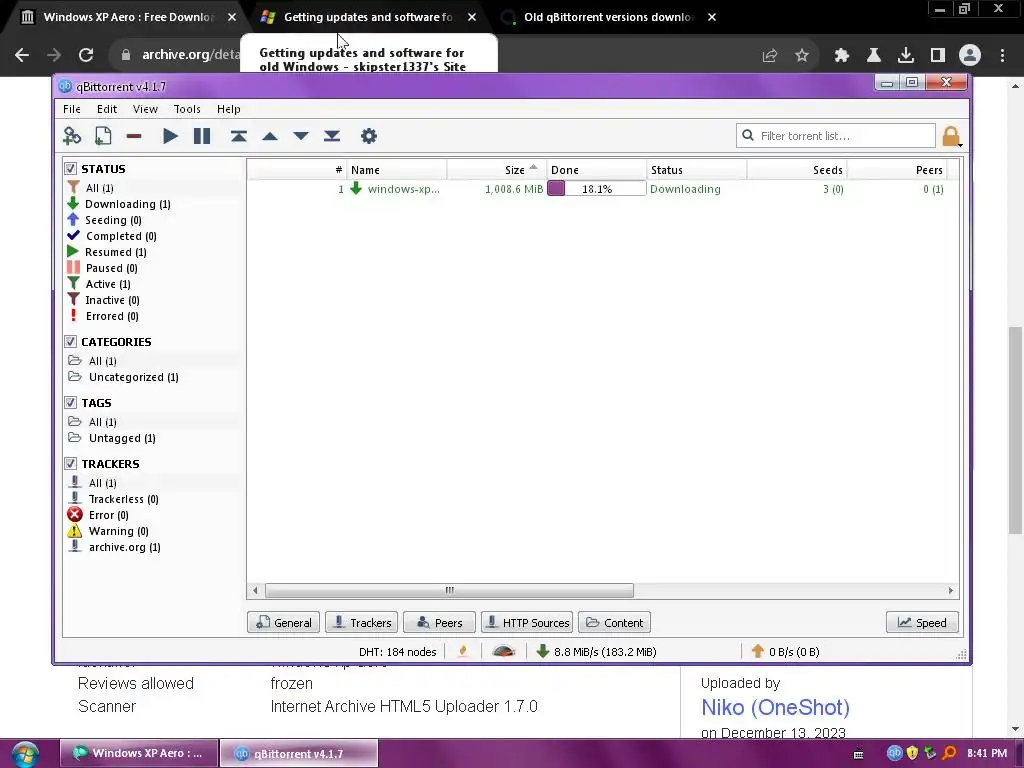Screen dimensions: 1024x768
Task: Click the horizontal scrollbar in the torrent list
Action: coord(449,590)
